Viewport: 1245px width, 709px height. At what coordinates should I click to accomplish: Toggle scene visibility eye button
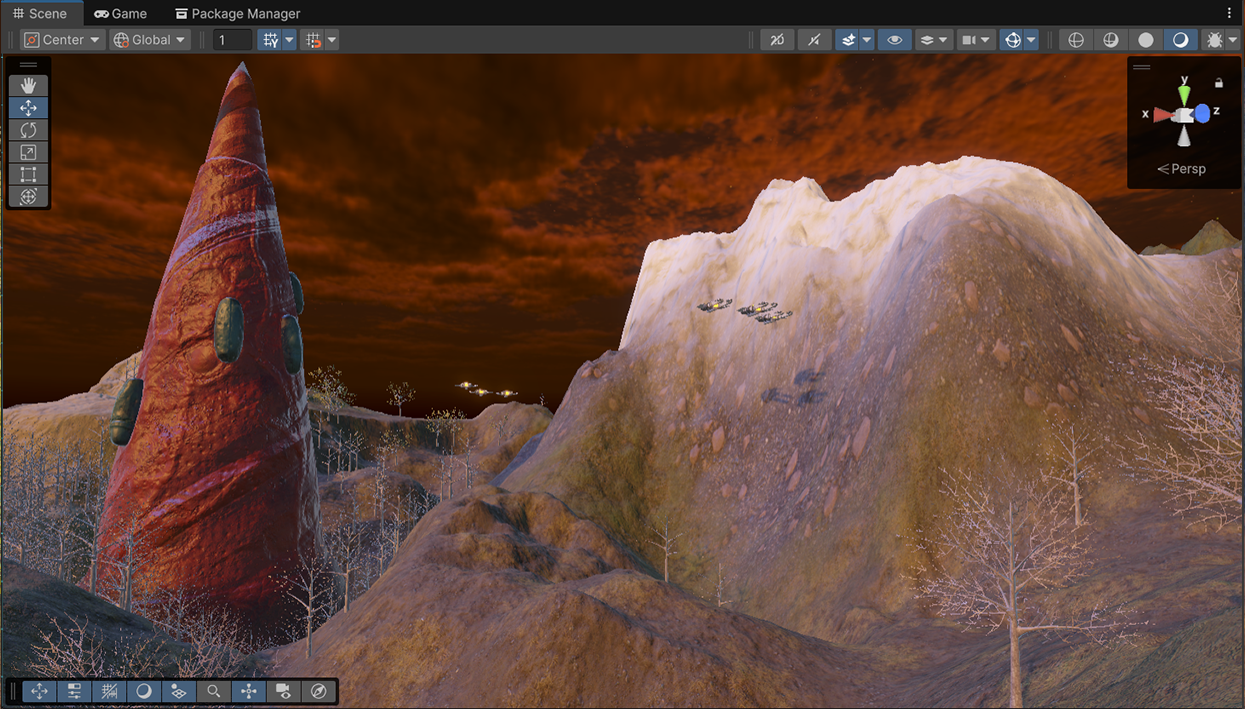pos(894,40)
